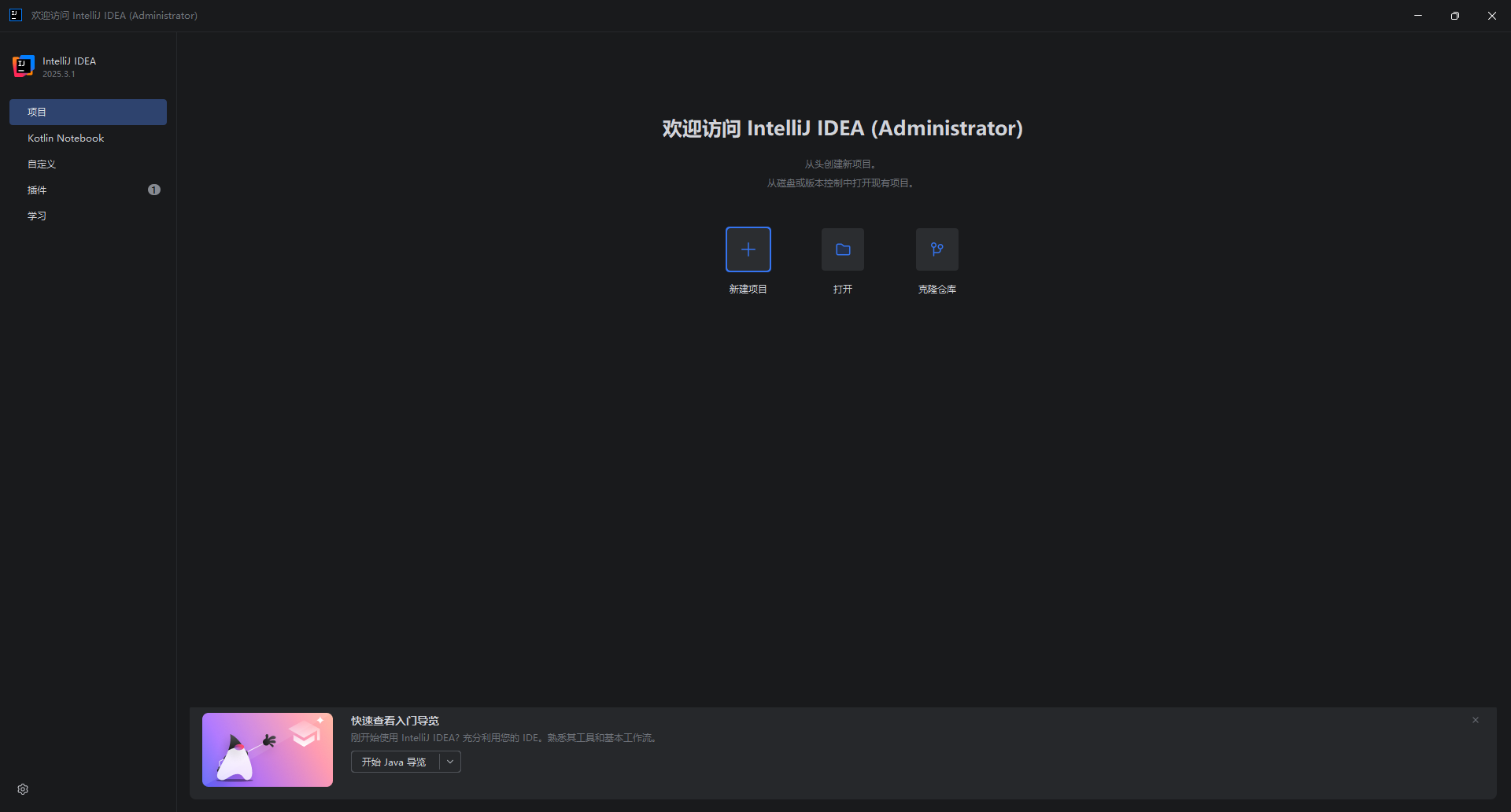This screenshot has height=812, width=1511.
Task: Click the New Project plus icon
Action: [x=748, y=249]
